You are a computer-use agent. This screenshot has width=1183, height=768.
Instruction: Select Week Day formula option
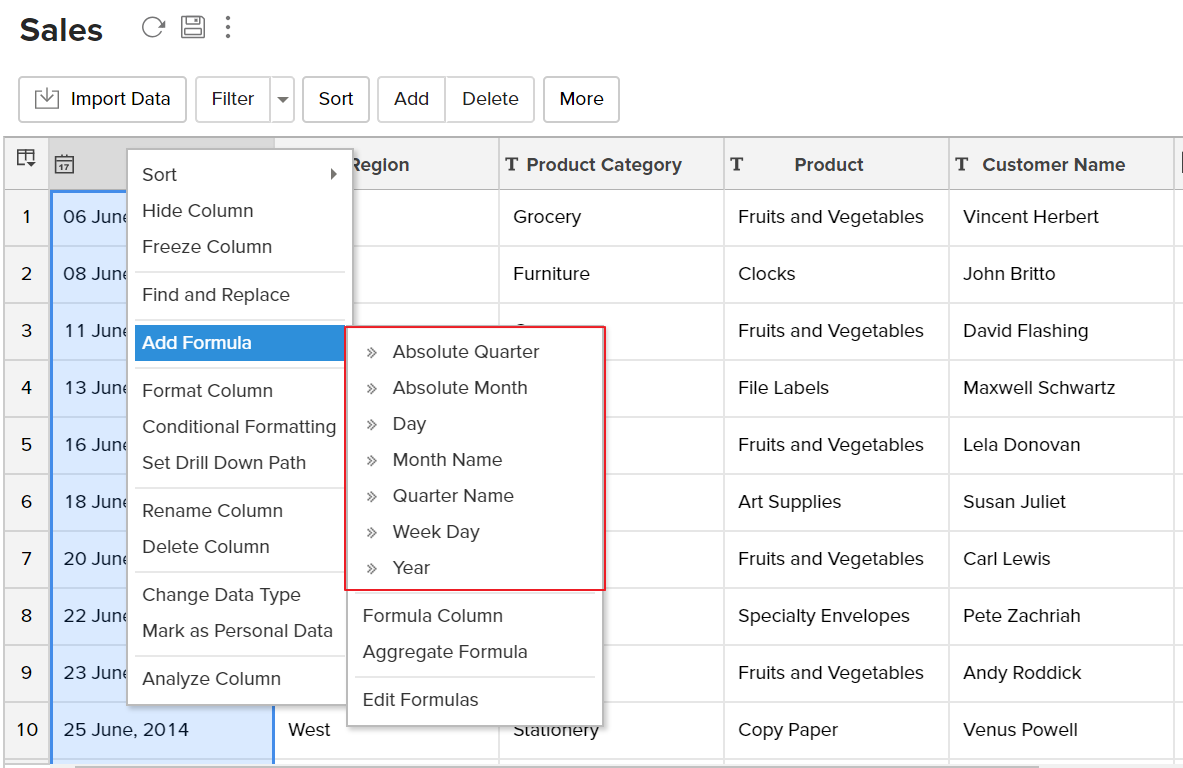pos(435,532)
